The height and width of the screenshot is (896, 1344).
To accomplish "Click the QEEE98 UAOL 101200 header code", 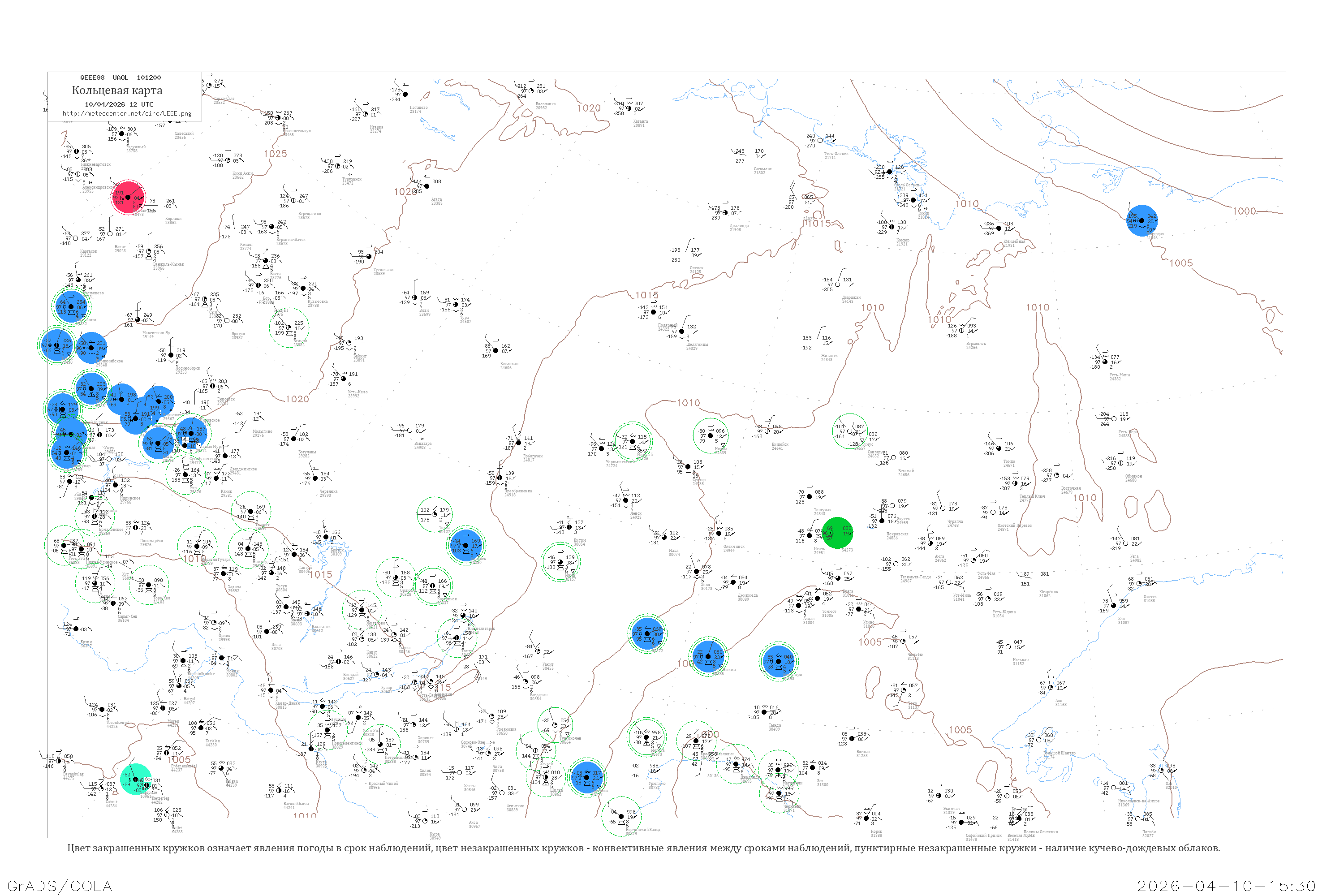I will (x=121, y=78).
